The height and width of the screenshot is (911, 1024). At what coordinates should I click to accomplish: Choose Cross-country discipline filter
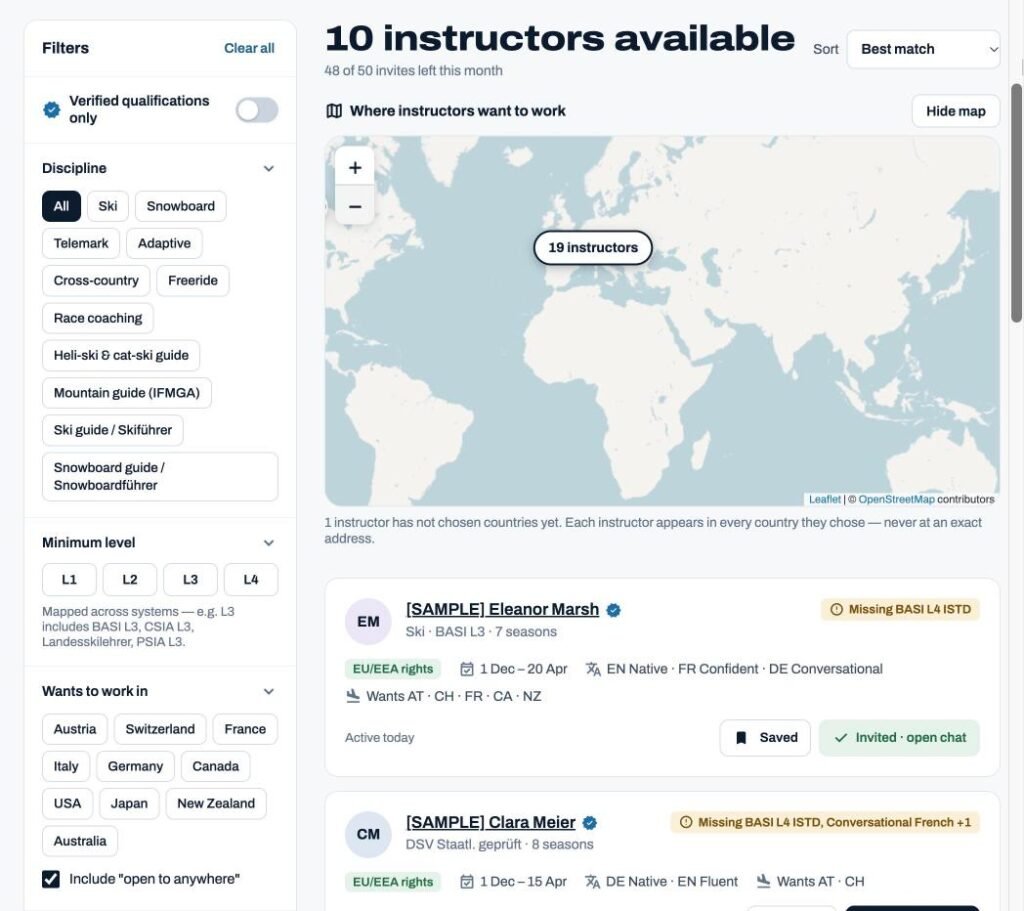click(x=96, y=281)
